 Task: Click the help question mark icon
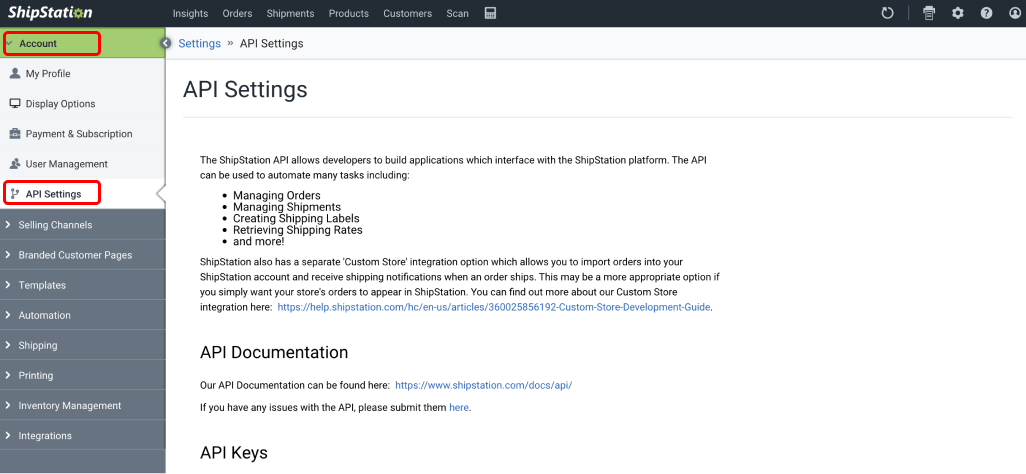coord(986,13)
